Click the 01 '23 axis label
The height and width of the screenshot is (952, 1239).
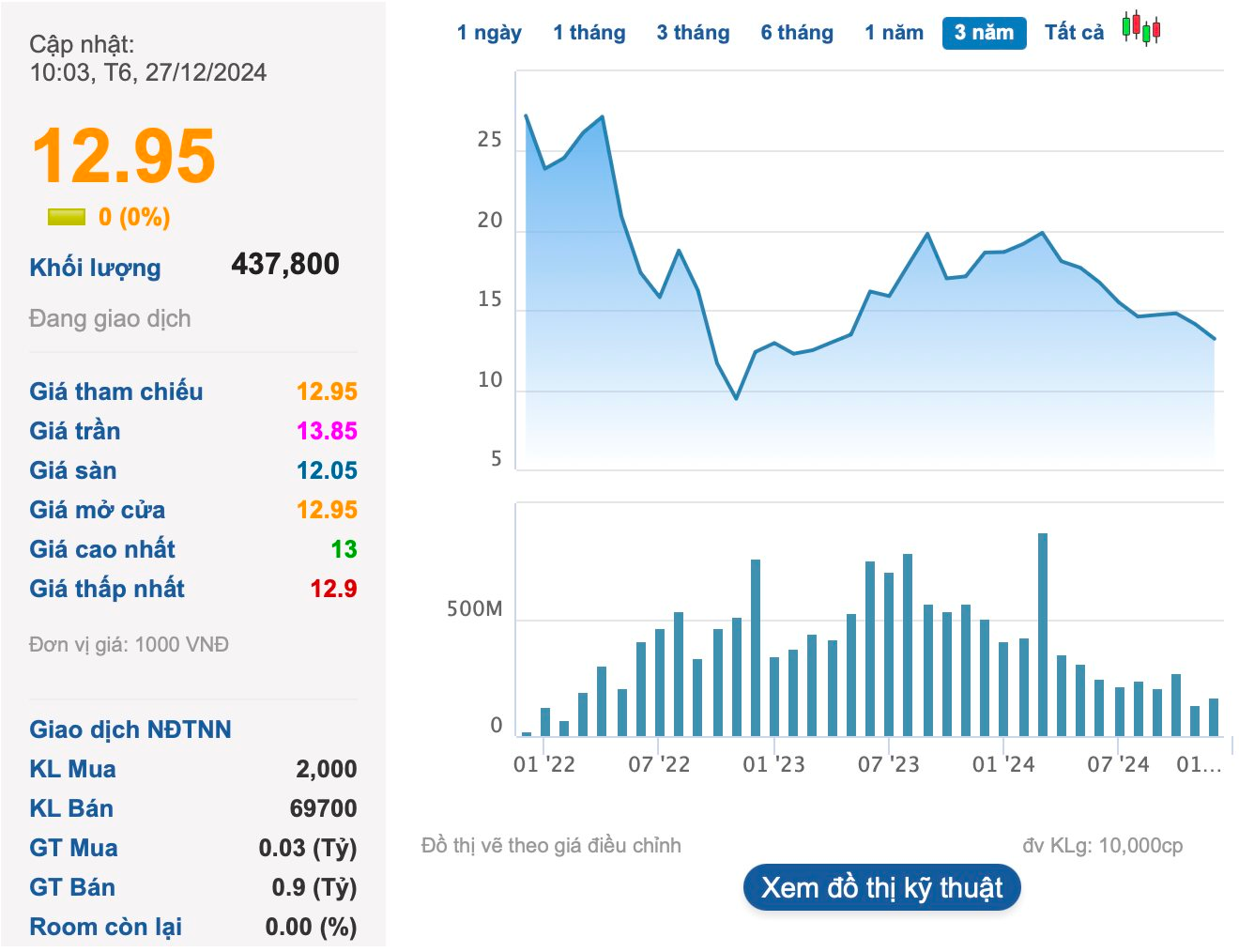tap(773, 763)
